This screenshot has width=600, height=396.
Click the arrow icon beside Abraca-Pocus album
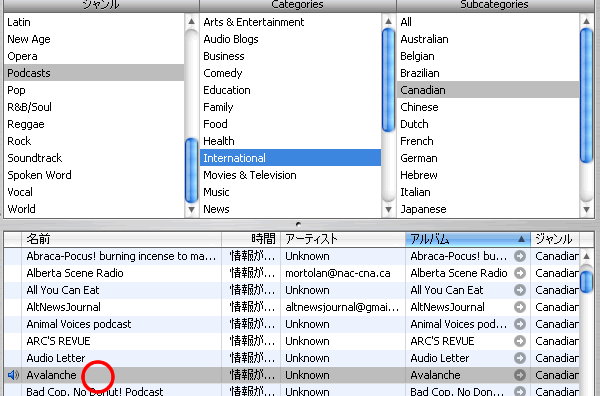tap(520, 256)
